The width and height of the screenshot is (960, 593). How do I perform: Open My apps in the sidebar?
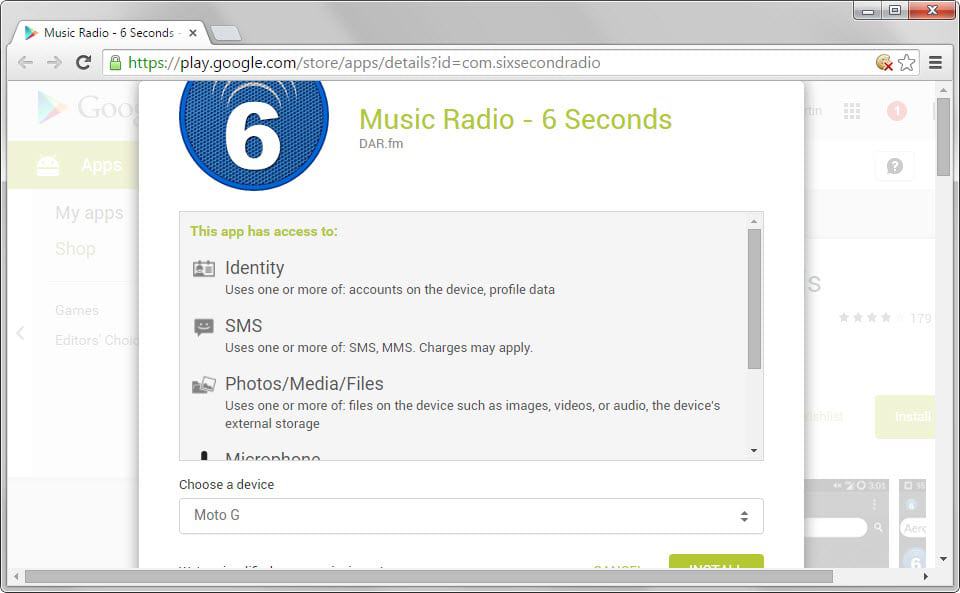click(89, 213)
